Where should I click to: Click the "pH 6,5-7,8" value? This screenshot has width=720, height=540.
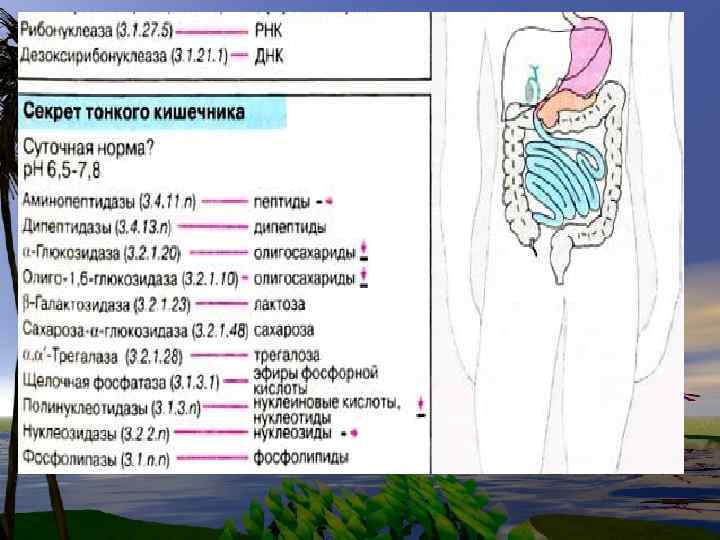click(62, 170)
